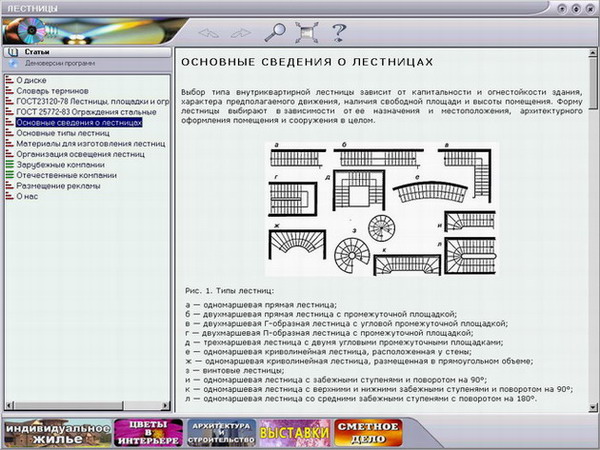The image size is (600, 450).
Task: Click the Цветы в интерьере banner
Action: 148,433
